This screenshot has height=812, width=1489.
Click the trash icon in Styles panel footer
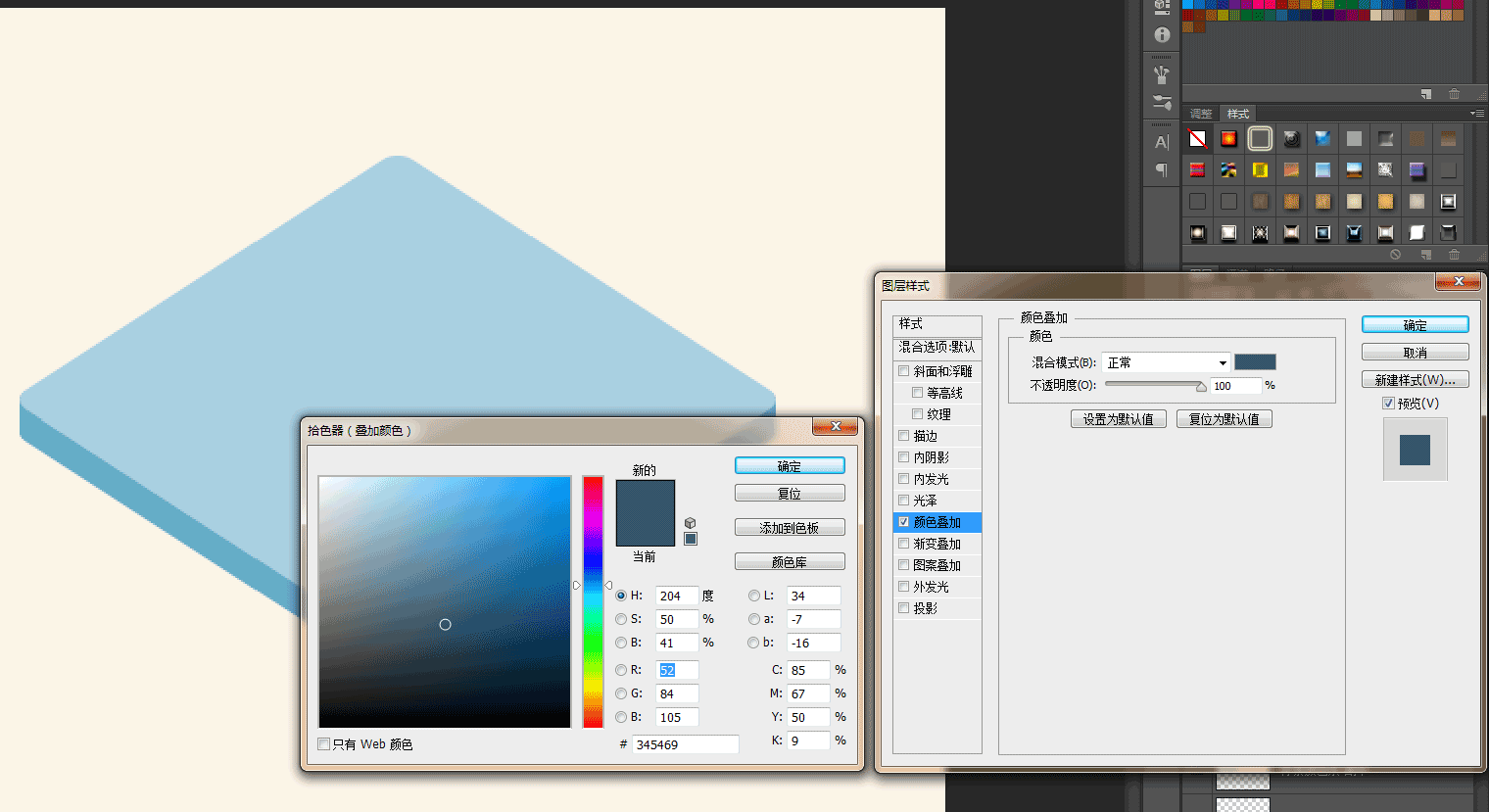tap(1455, 255)
